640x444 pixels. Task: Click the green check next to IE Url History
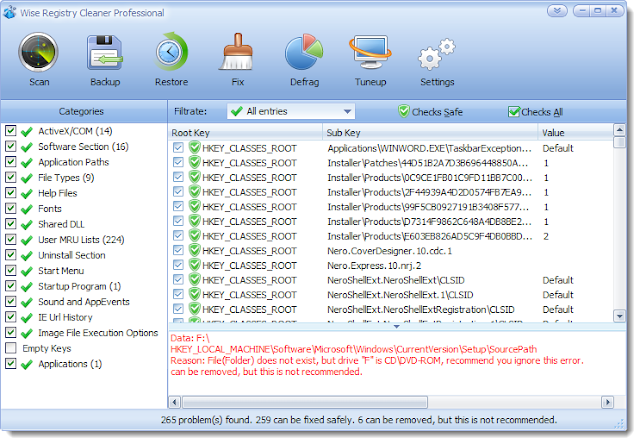point(27,317)
